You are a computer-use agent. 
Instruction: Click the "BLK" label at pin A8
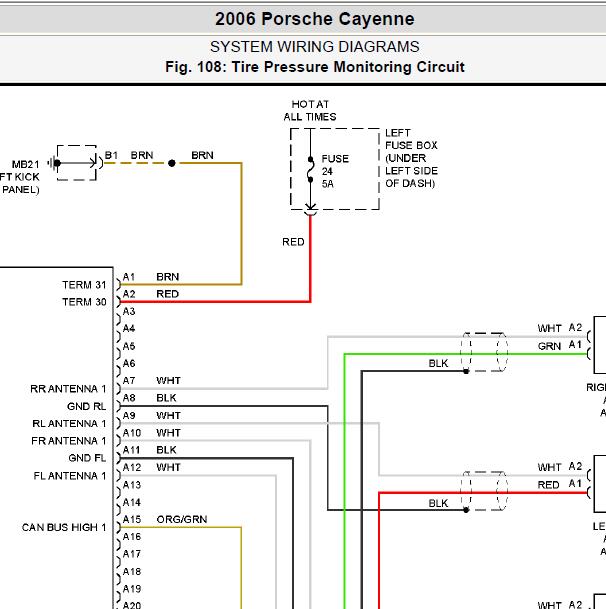click(166, 398)
